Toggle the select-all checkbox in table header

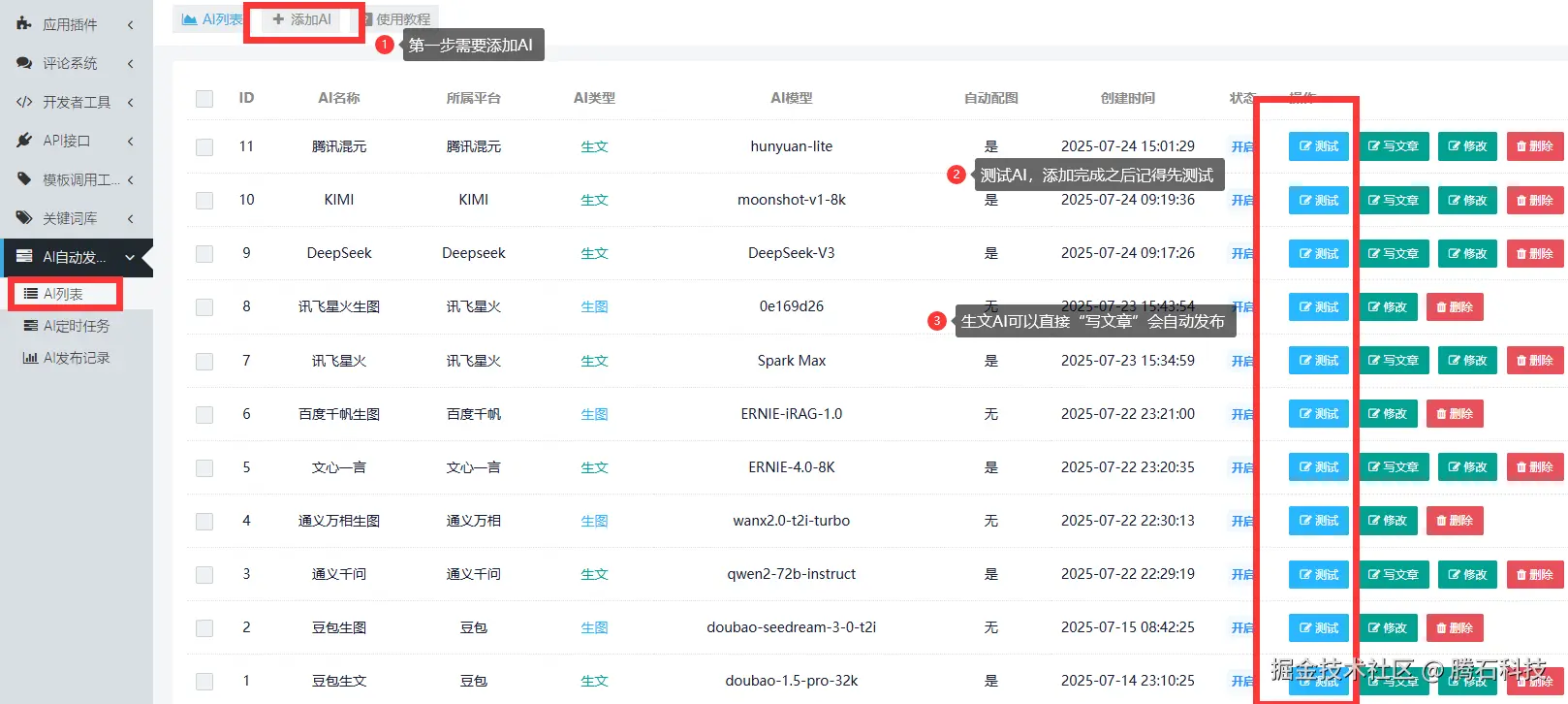coord(204,99)
